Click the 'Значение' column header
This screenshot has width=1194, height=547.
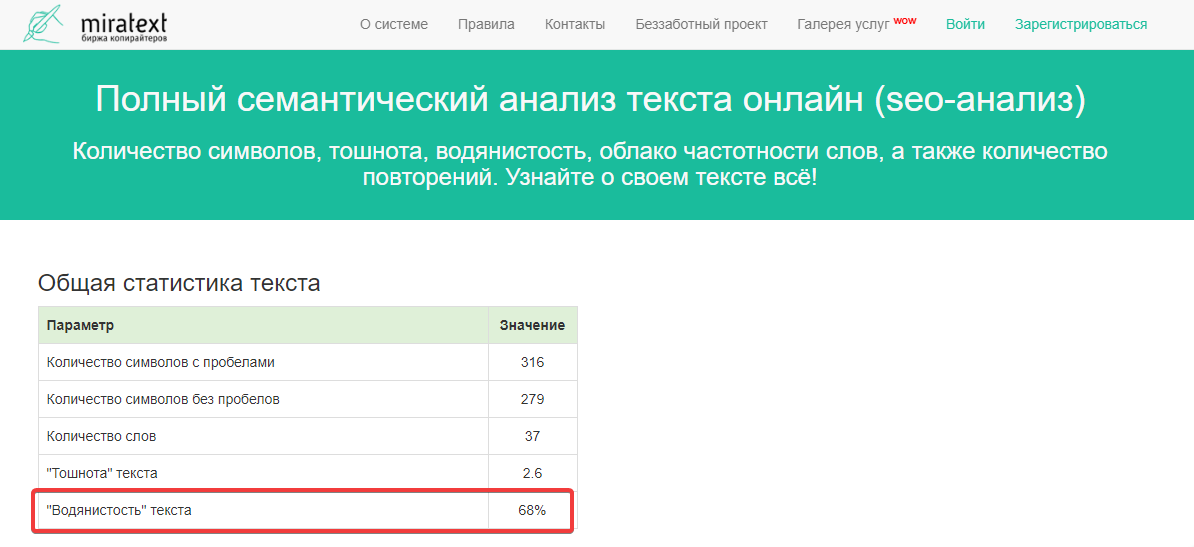532,325
